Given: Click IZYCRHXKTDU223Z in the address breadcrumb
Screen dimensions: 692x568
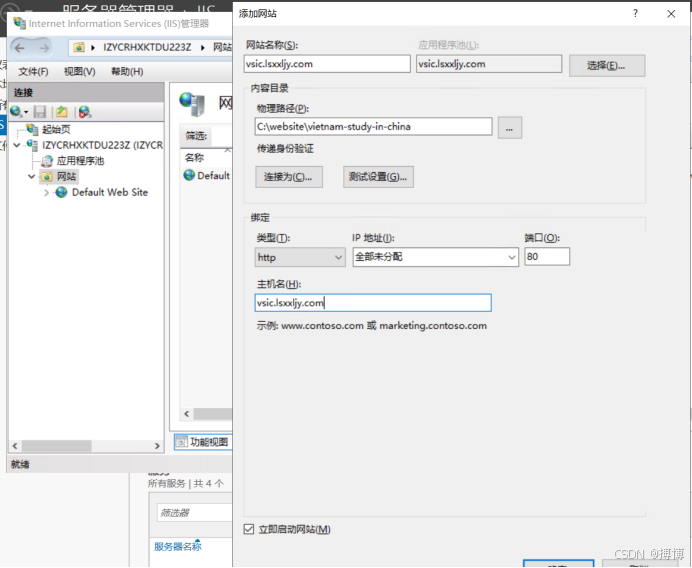Looking at the screenshot, I should click(147, 47).
